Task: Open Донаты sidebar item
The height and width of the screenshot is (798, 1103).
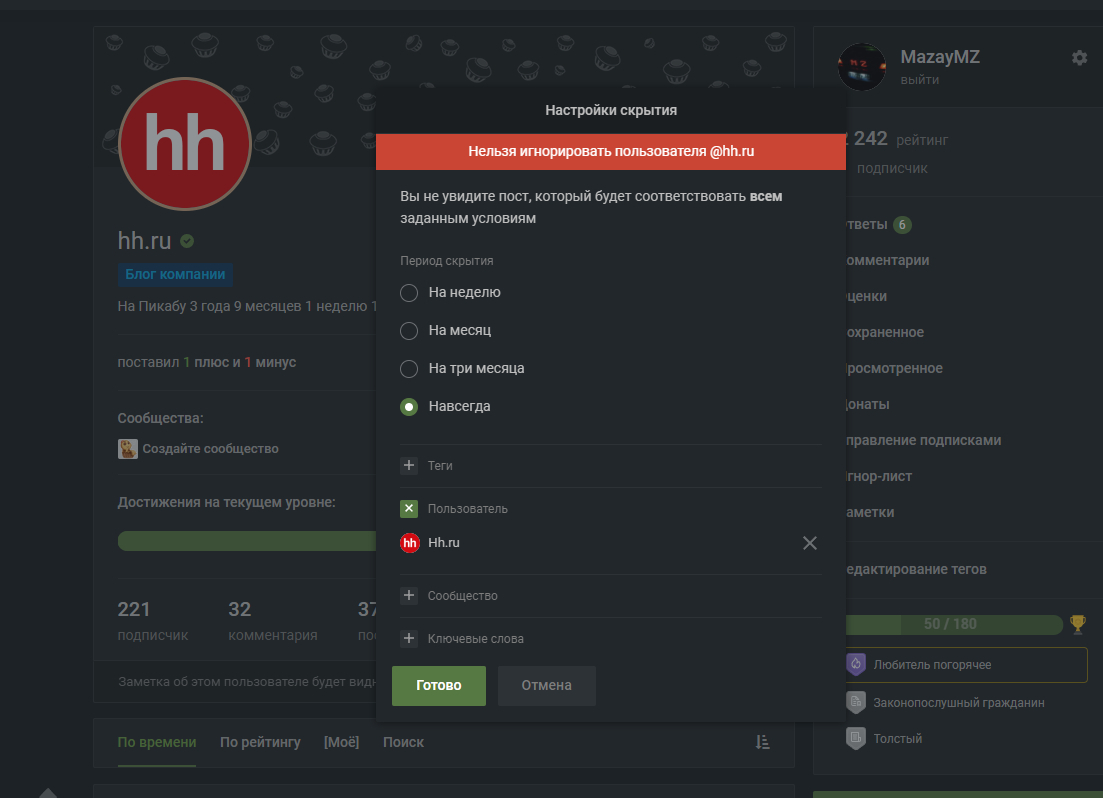Action: pyautogui.click(x=868, y=404)
